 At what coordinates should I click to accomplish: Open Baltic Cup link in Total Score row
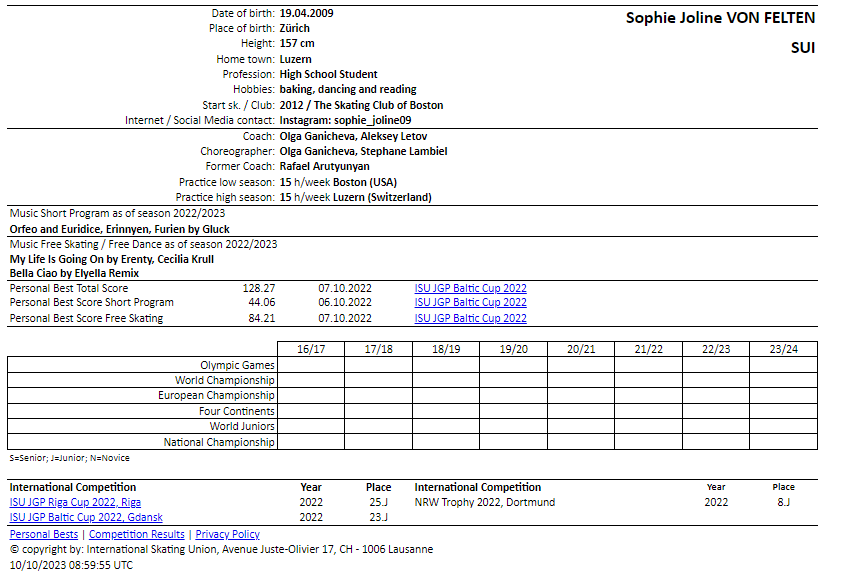(x=470, y=288)
